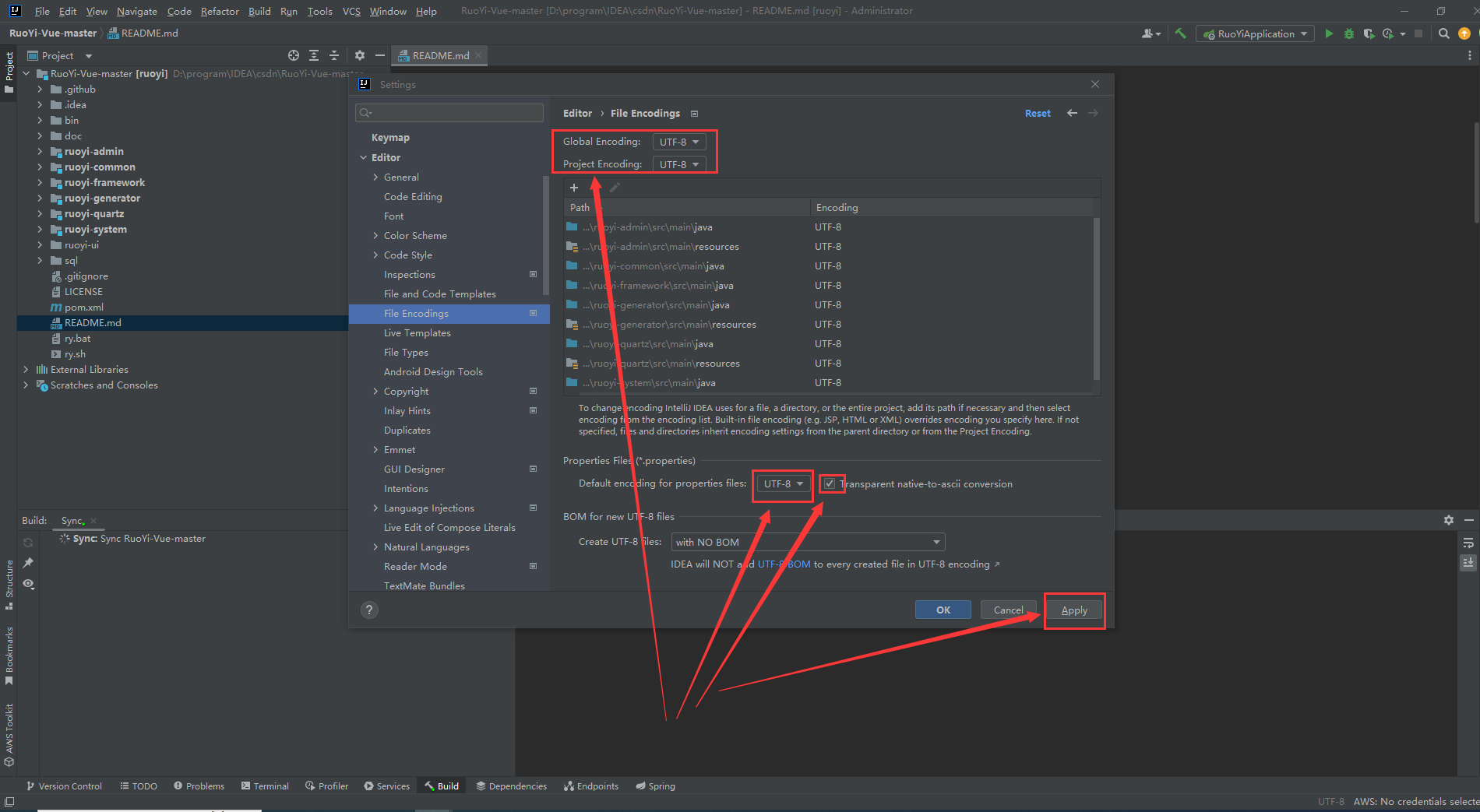Click Collapse All icon in Project panel
The width and height of the screenshot is (1480, 812).
[x=334, y=55]
